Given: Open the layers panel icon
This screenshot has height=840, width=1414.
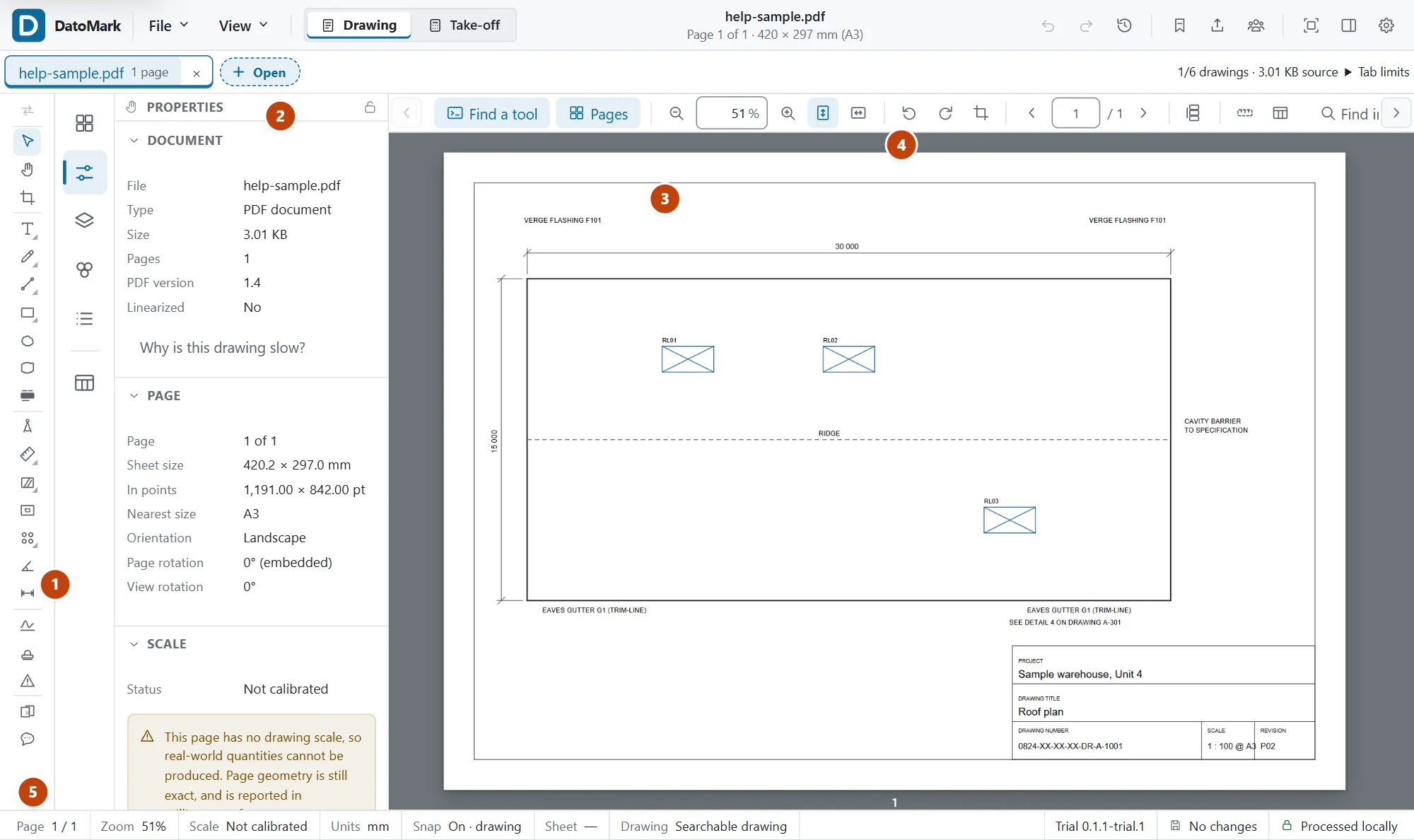Looking at the screenshot, I should coord(84,221).
